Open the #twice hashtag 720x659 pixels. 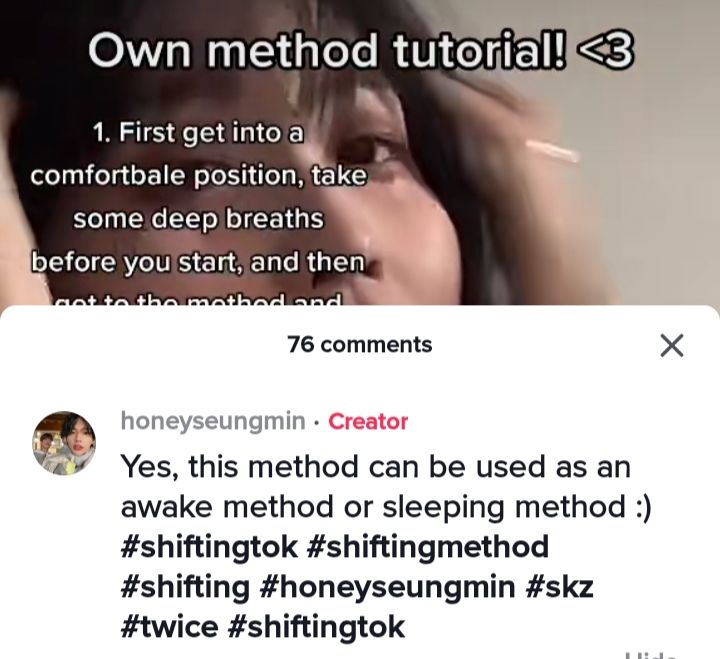[169, 626]
